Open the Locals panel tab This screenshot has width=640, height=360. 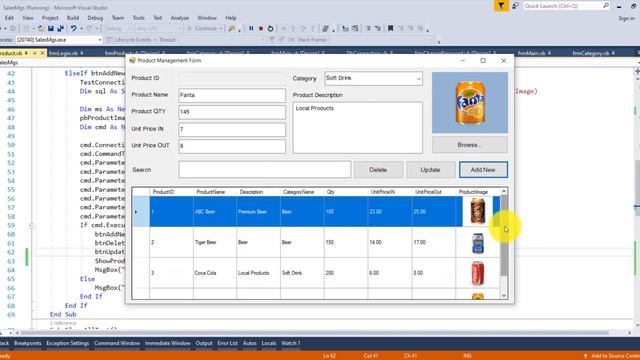click(269, 343)
